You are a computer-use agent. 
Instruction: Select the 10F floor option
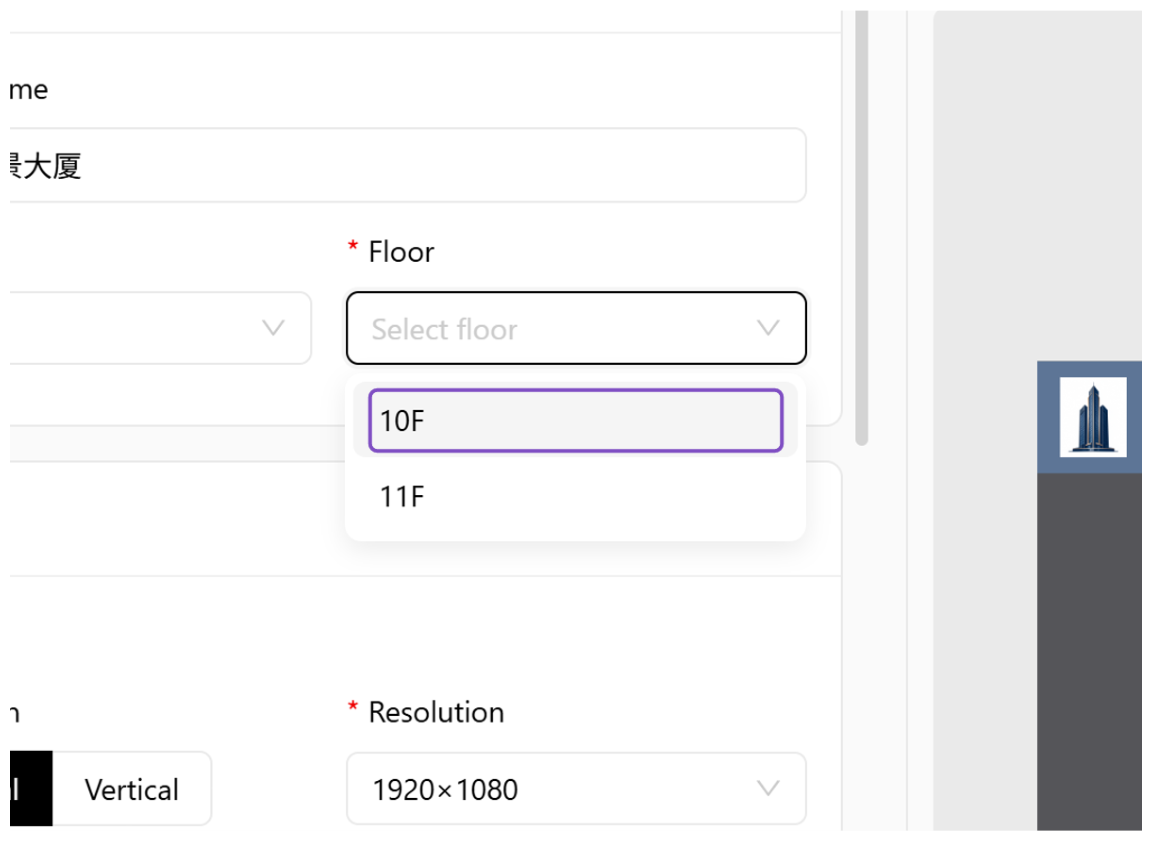(575, 420)
